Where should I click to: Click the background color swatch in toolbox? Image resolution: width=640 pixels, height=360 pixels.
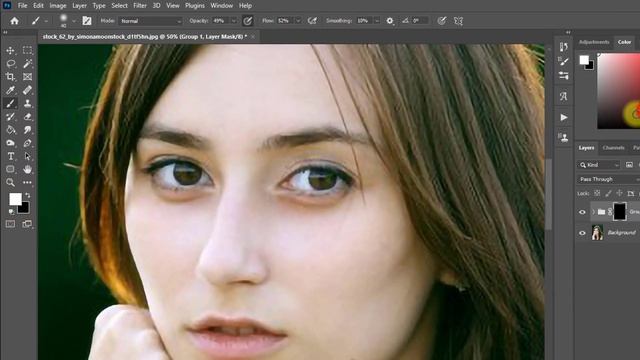24,209
